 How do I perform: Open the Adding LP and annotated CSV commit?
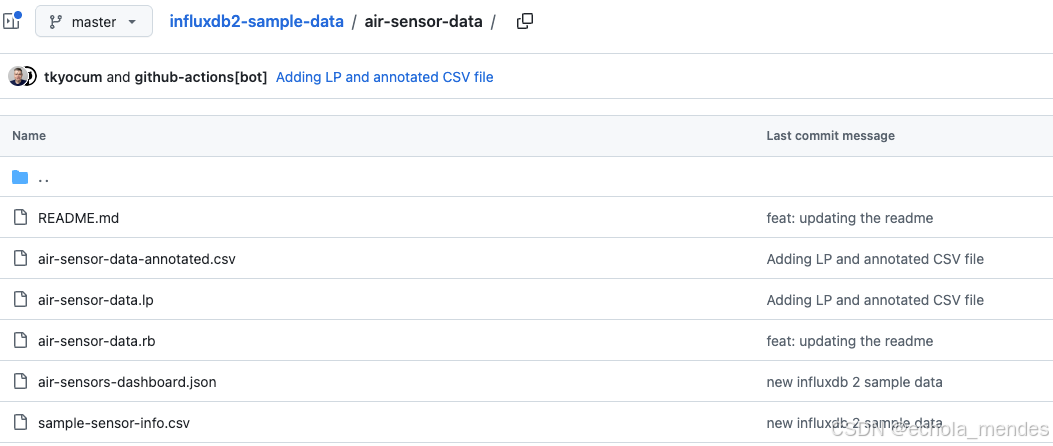pyautogui.click(x=385, y=77)
